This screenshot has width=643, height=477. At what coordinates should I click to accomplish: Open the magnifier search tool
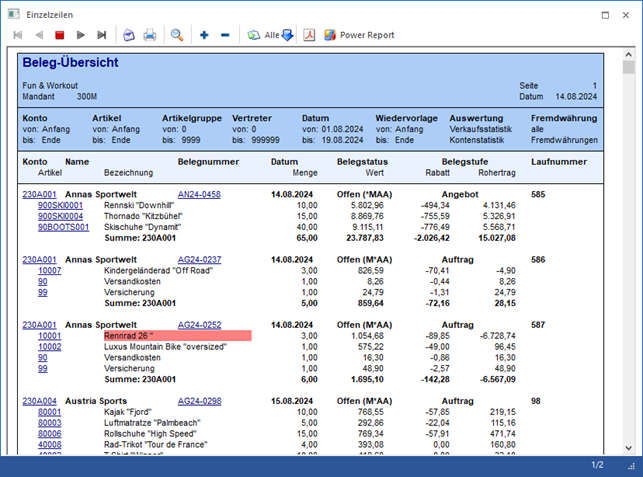coord(177,35)
